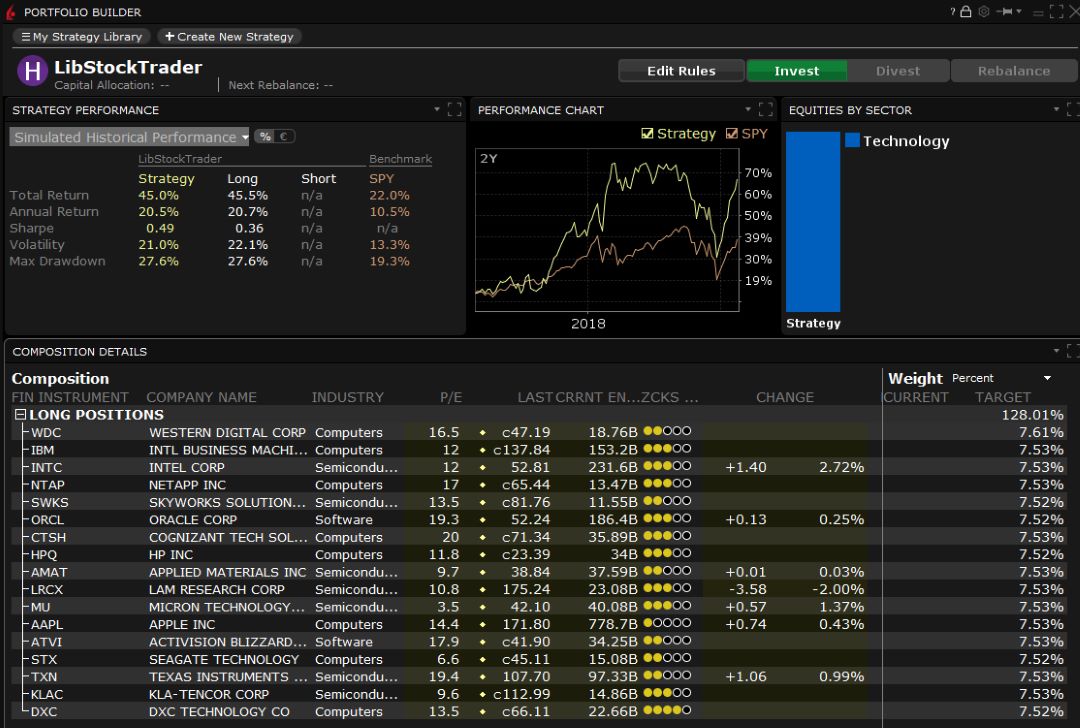The image size is (1080, 728).
Task: Pin the Portfolio Builder window
Action: point(1004,11)
